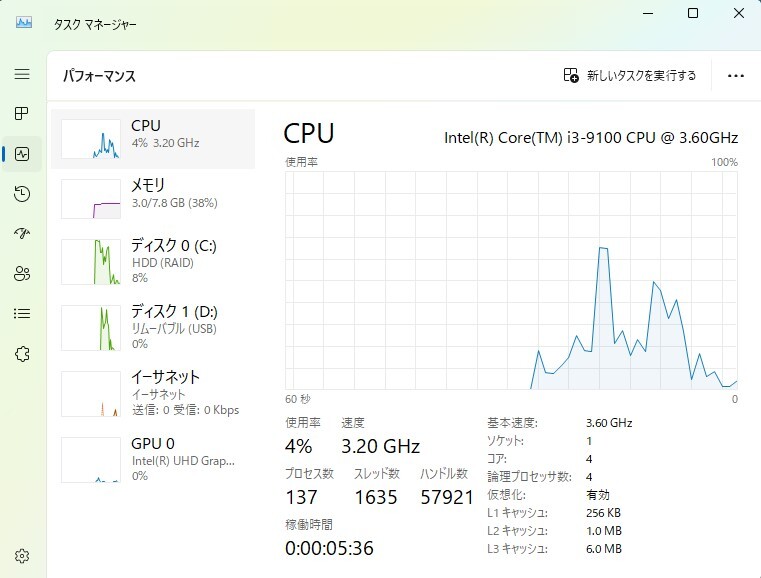
Task: Click the メモリ mini graph thumbnail
Action: click(91, 199)
